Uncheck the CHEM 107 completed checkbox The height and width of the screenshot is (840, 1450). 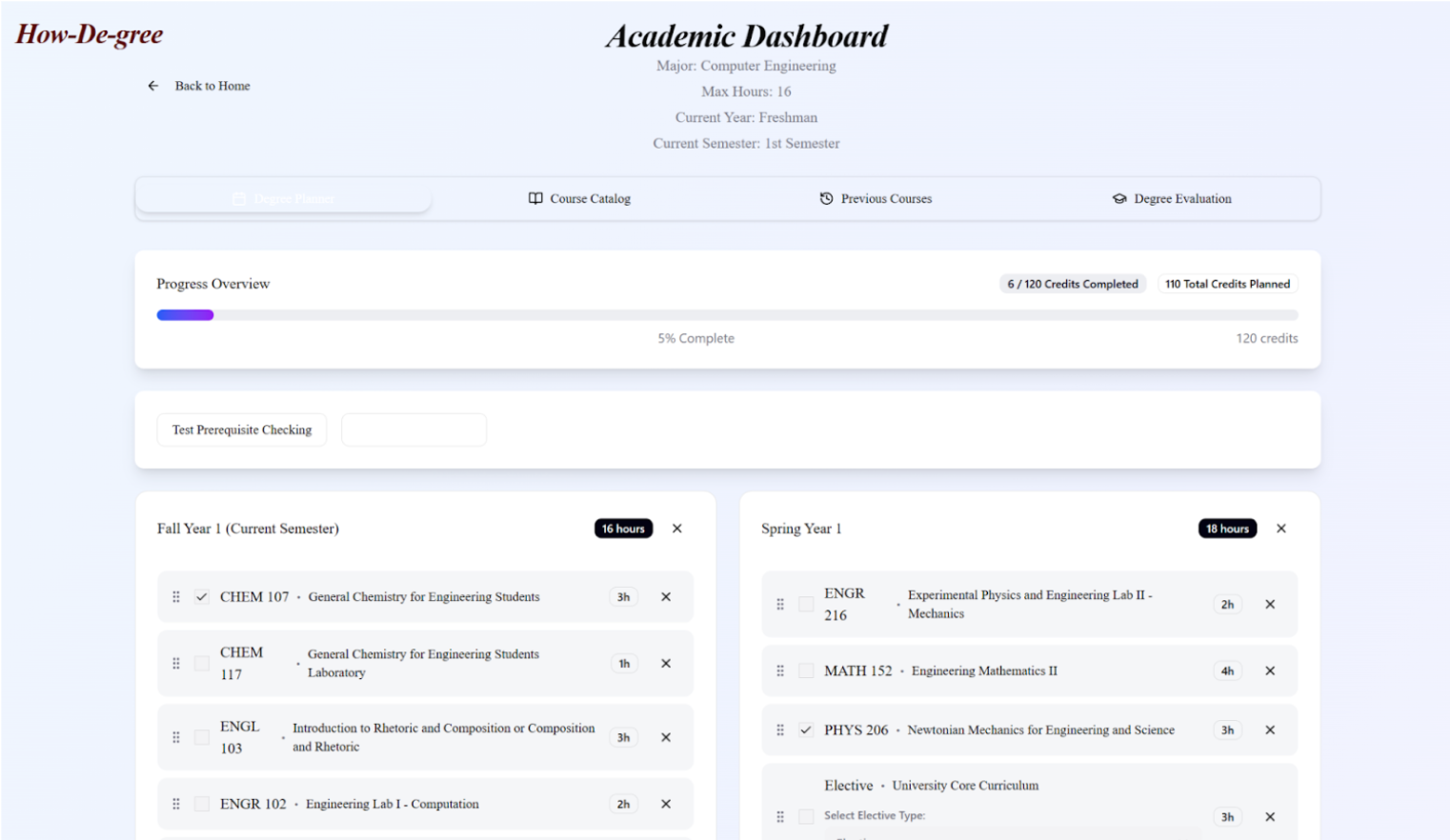[x=202, y=597]
